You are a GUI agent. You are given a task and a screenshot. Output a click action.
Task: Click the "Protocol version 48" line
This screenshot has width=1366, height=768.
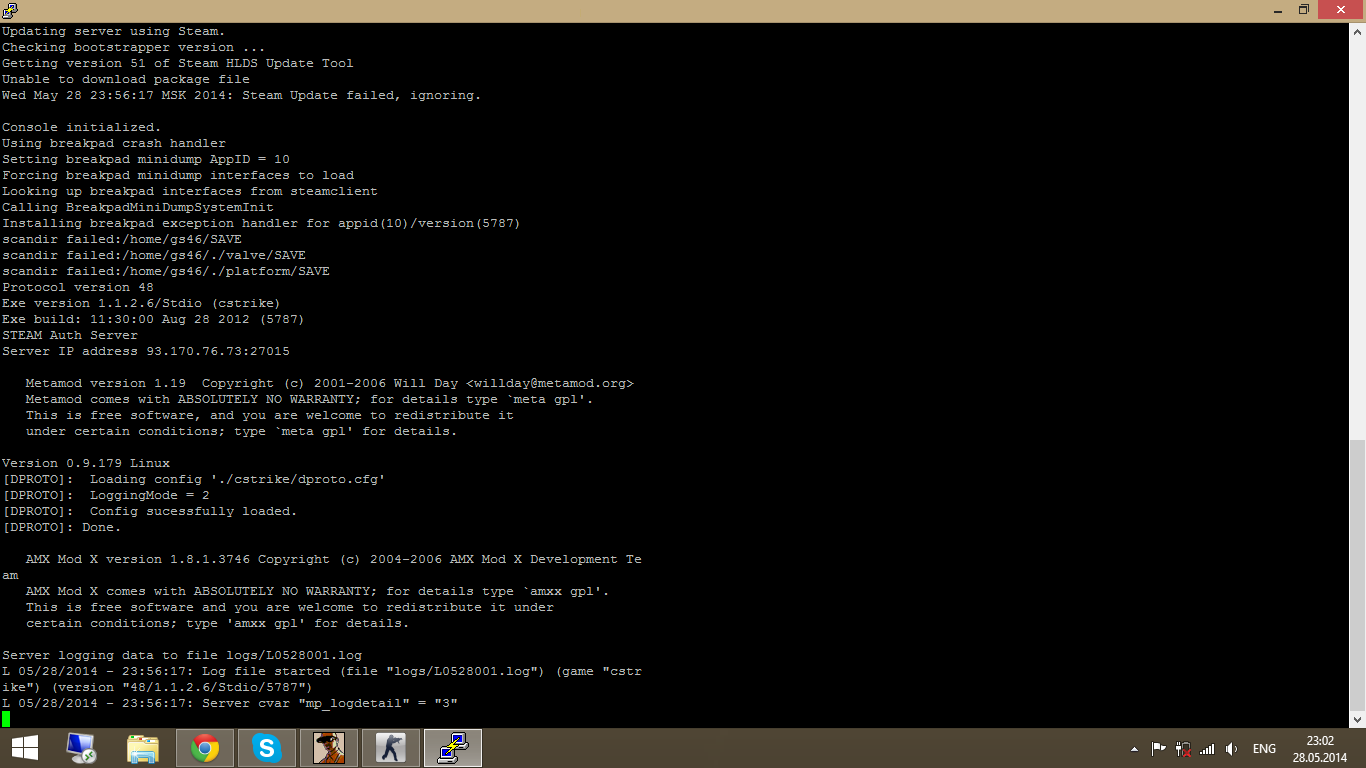(x=78, y=287)
